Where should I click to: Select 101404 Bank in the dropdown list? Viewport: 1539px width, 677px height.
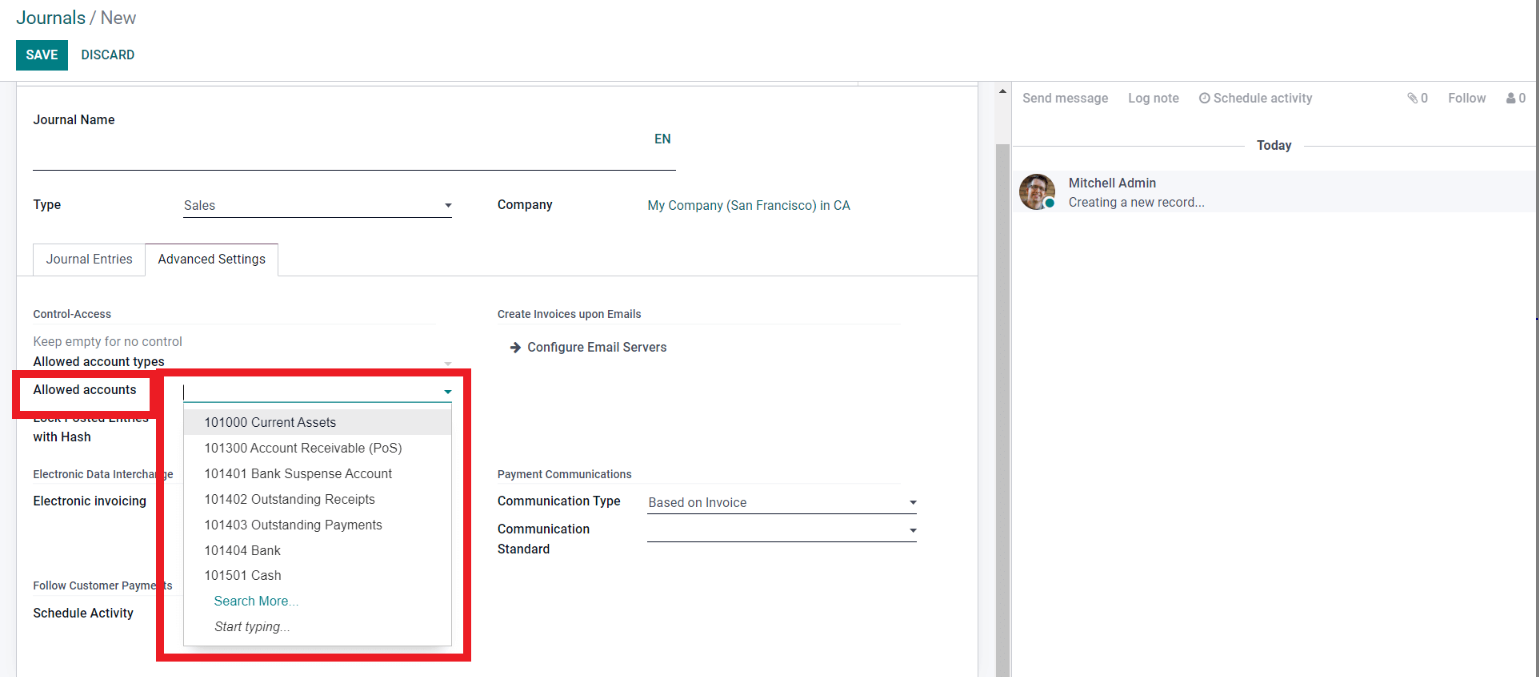pyautogui.click(x=243, y=550)
